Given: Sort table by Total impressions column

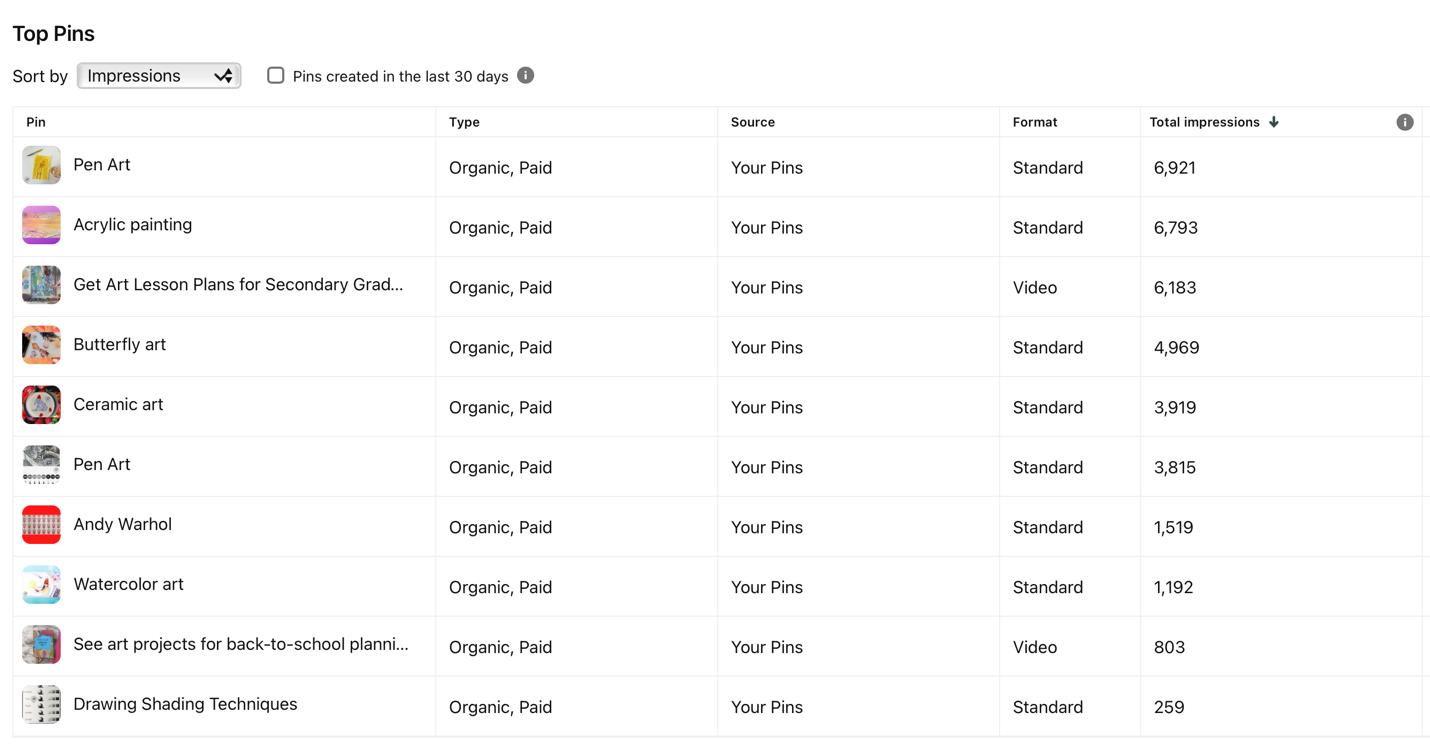Looking at the screenshot, I should pyautogui.click(x=1204, y=122).
